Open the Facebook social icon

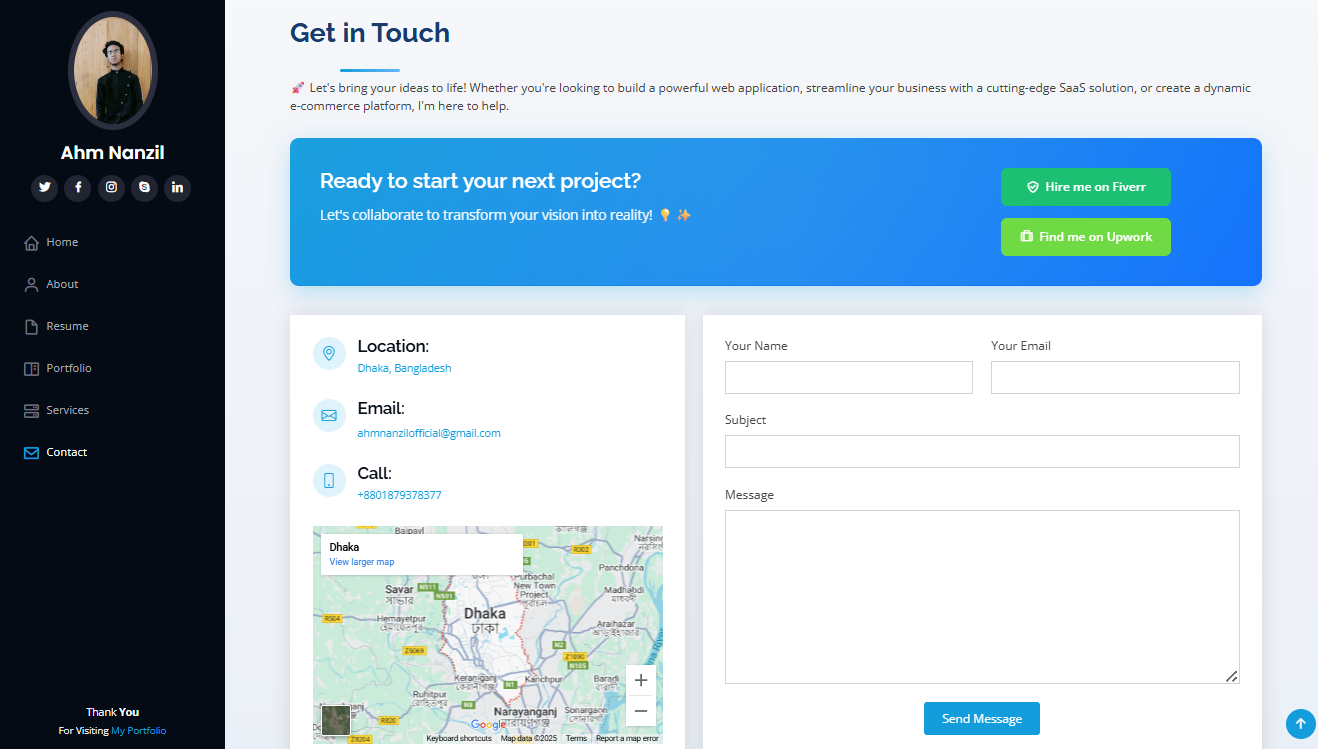(78, 187)
